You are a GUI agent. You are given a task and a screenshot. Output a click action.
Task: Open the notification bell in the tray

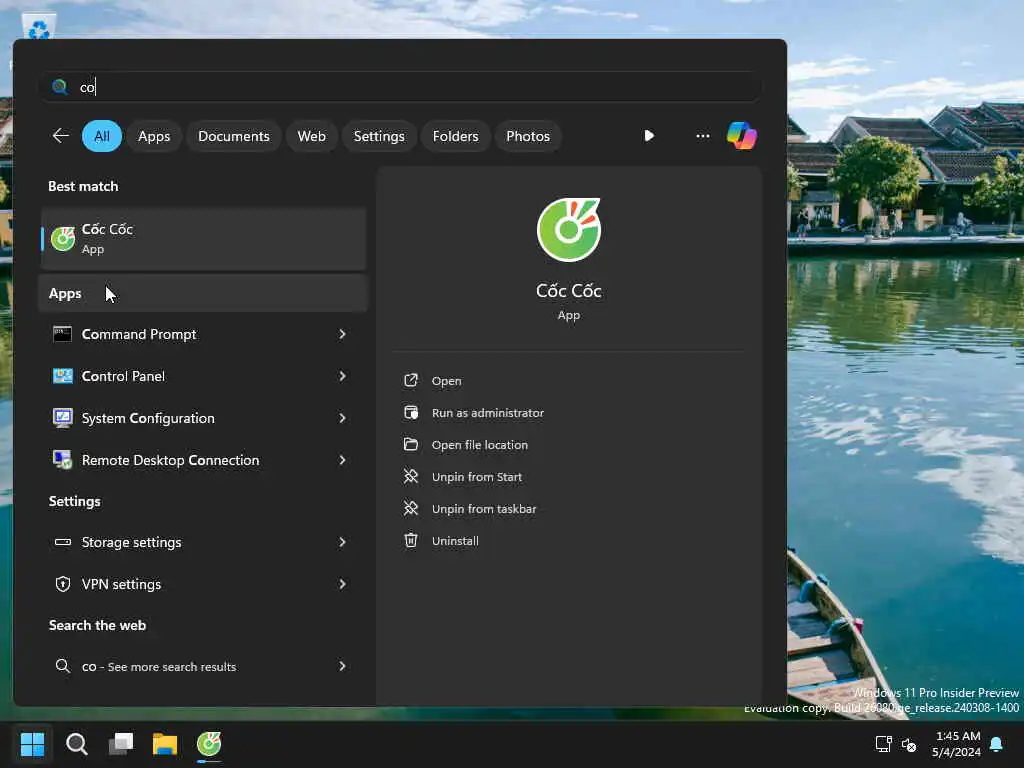[x=996, y=744]
